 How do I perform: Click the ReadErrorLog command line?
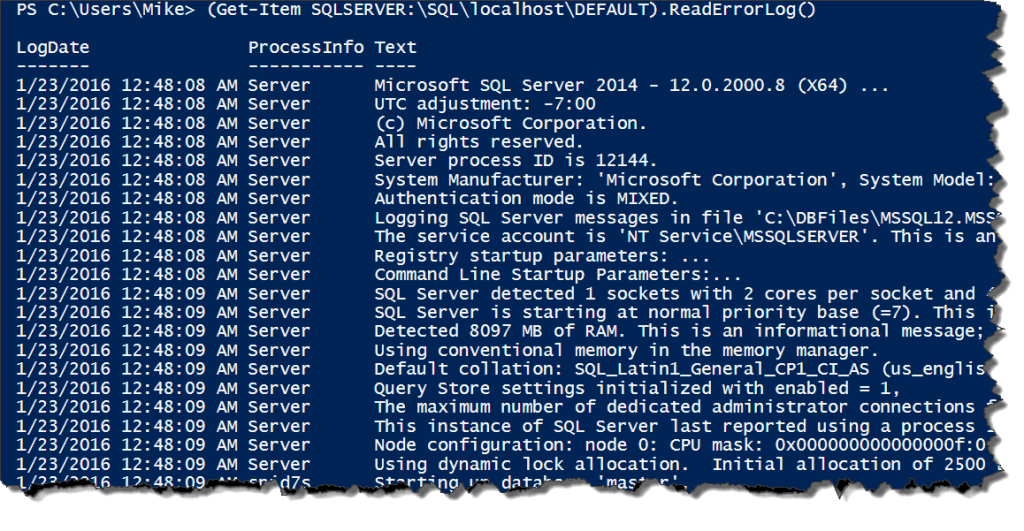coord(416,10)
